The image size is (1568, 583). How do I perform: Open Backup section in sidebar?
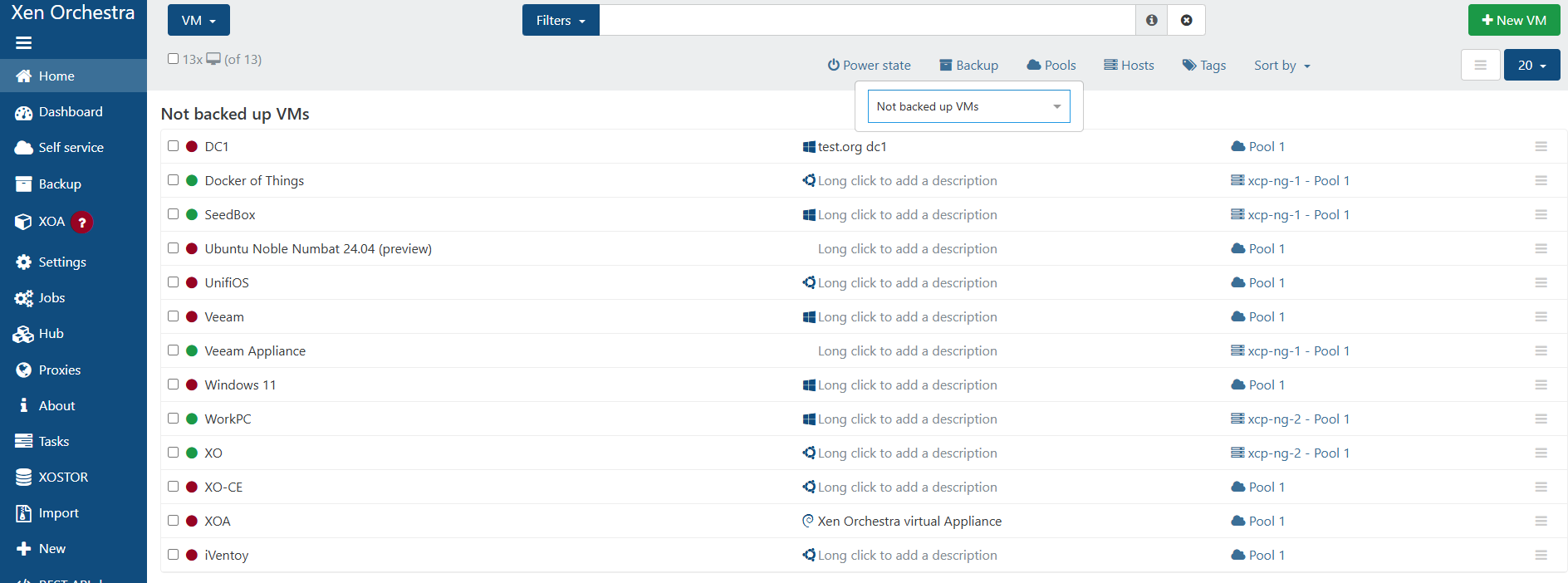73,184
